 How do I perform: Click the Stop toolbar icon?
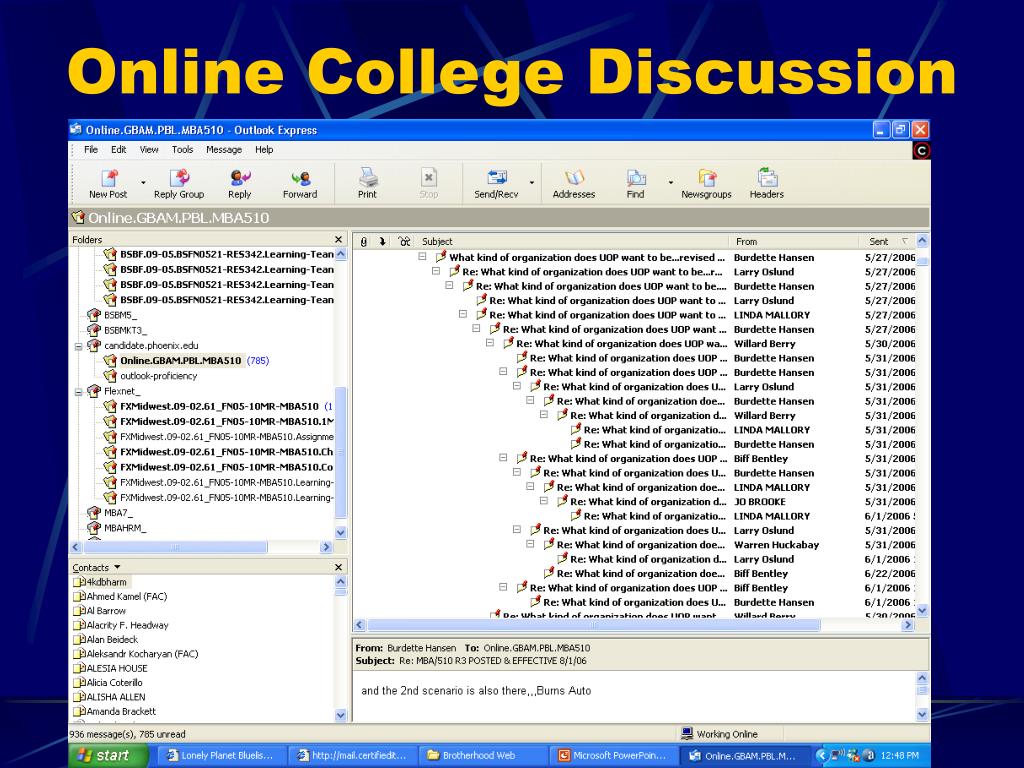point(428,184)
